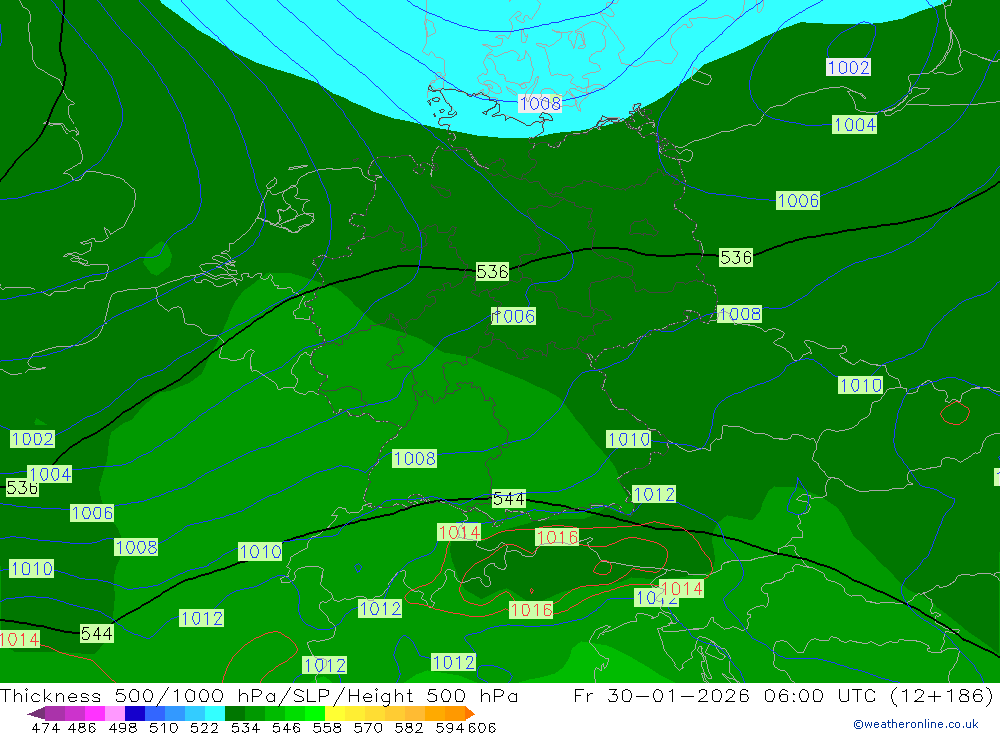
Task: Select the purple arrow start of legend
Action: [x=36, y=713]
